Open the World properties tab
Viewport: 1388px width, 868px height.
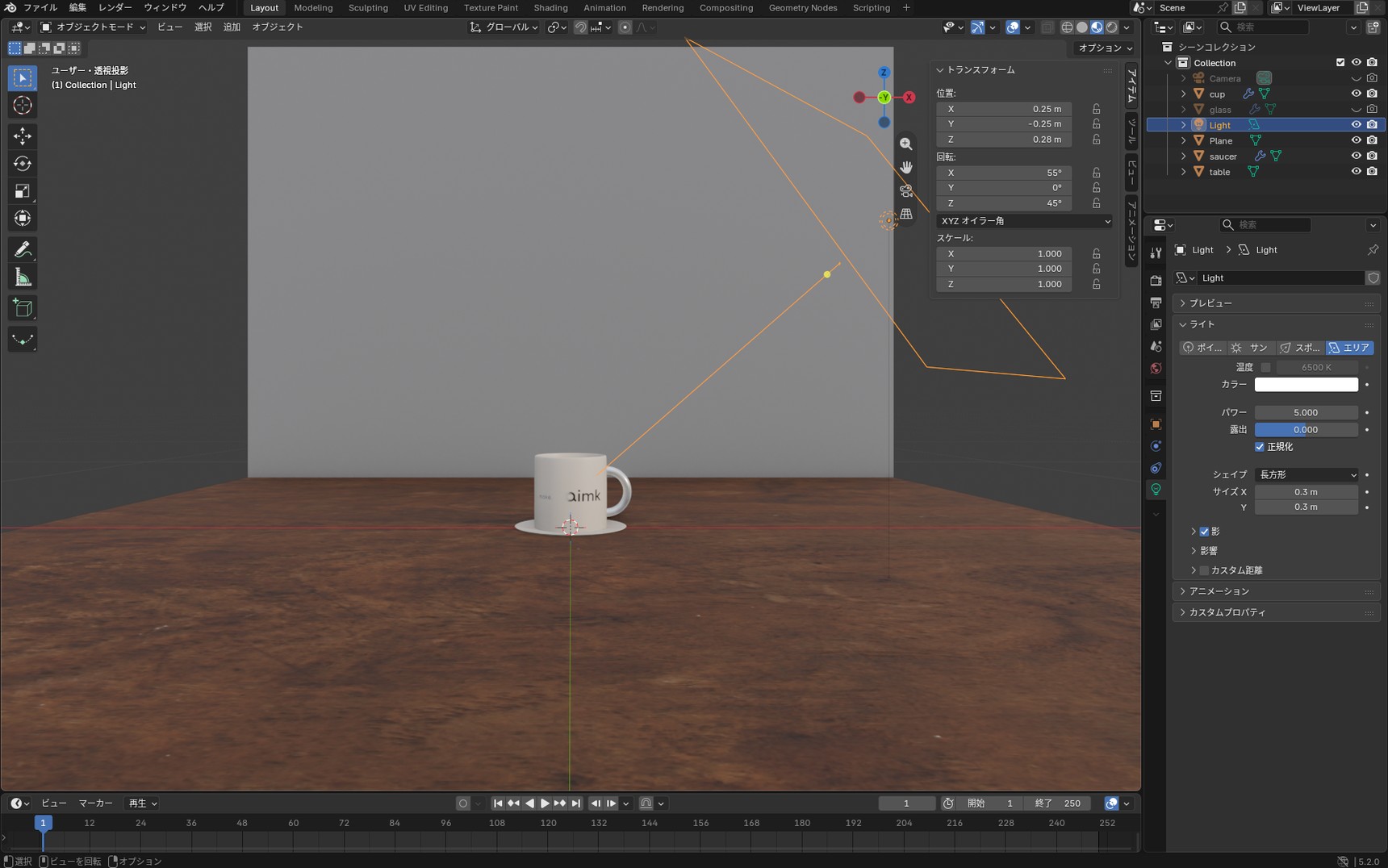(x=1156, y=369)
